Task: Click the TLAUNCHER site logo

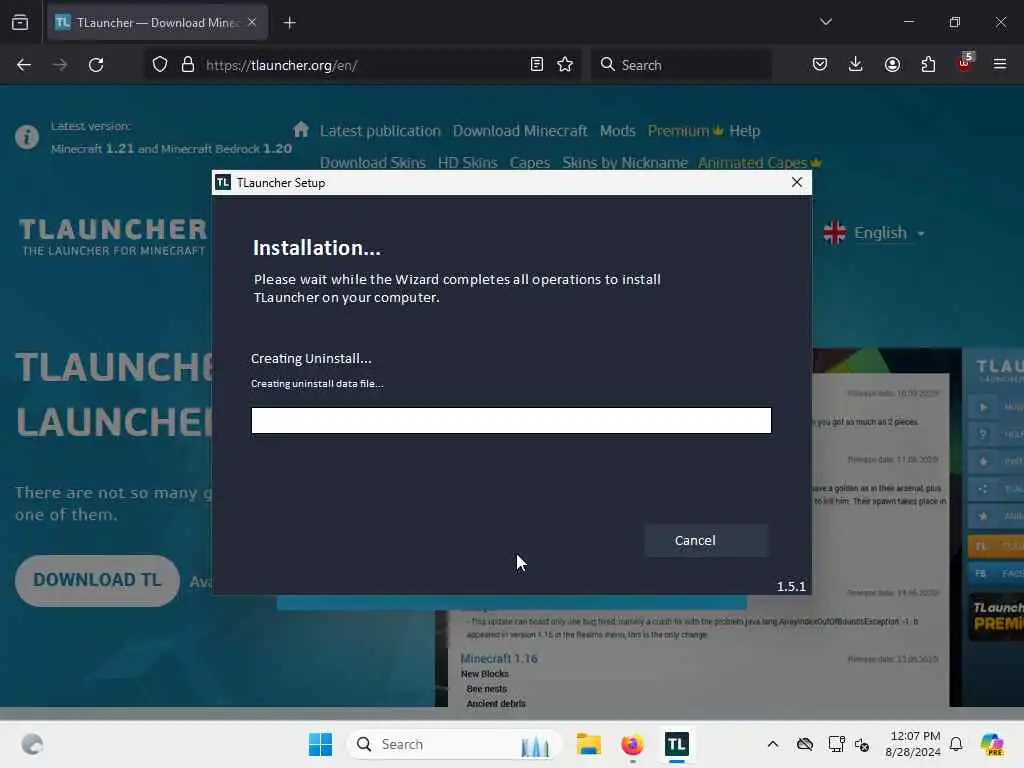Action: (113, 236)
